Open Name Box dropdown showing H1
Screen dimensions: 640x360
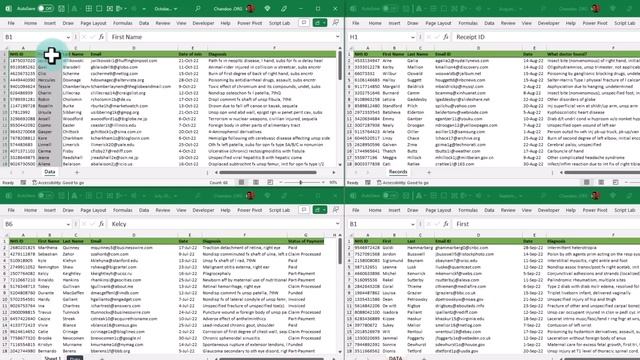point(413,37)
